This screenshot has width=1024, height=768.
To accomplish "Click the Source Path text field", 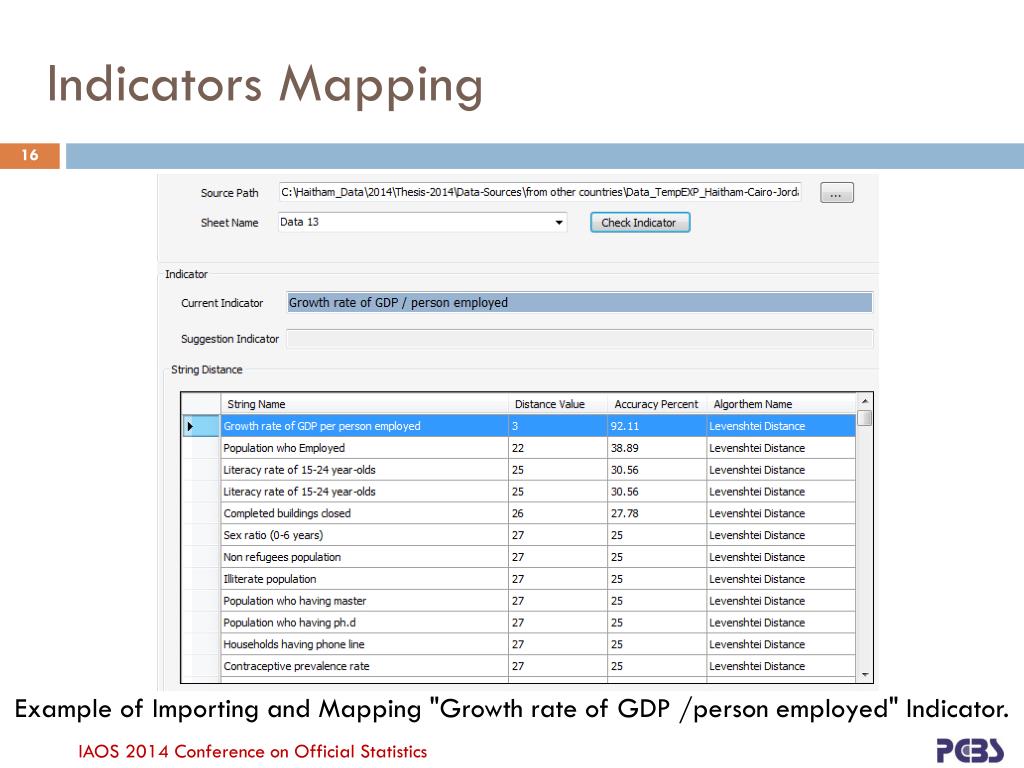I will 539,192.
